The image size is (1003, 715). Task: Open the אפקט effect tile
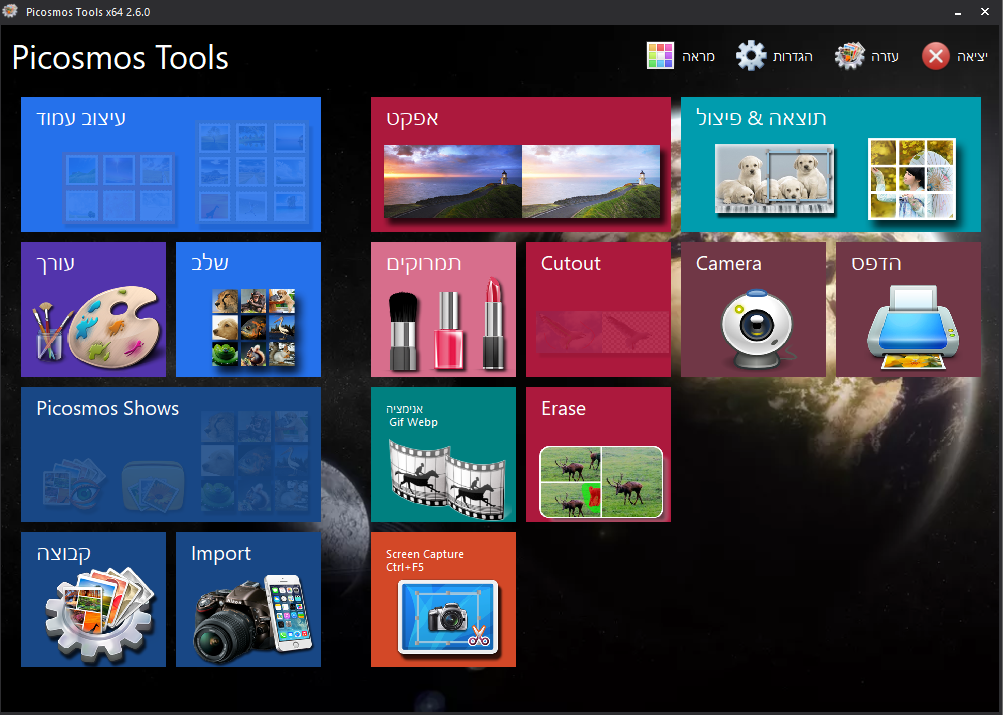click(521, 164)
